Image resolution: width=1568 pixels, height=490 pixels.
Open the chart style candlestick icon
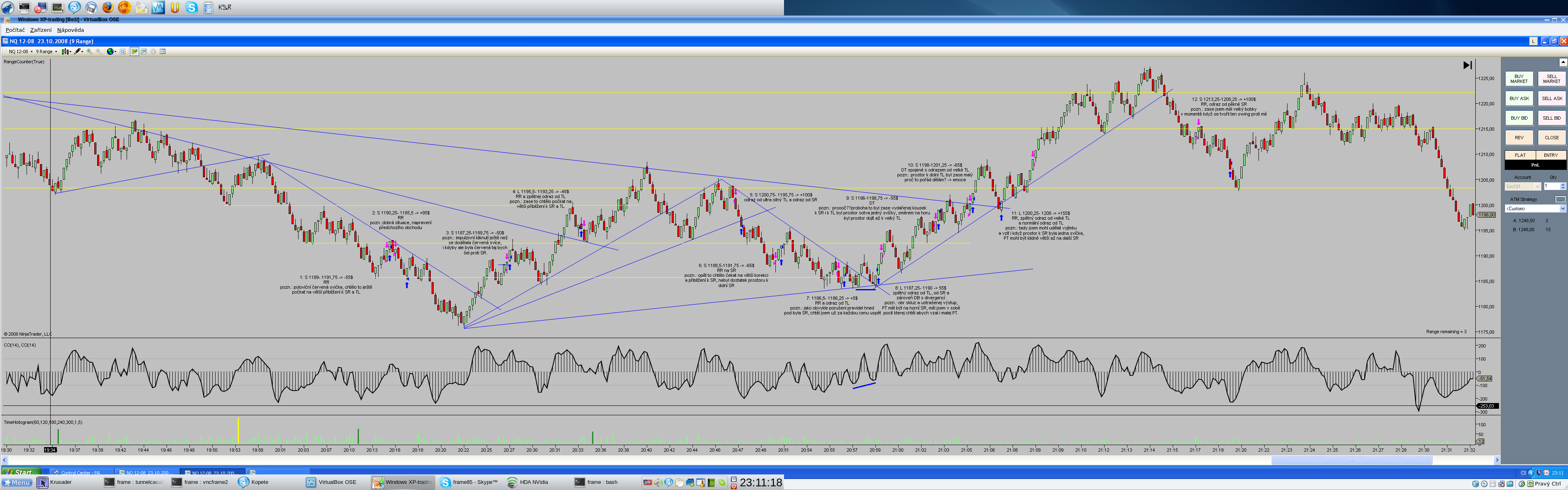tap(65, 52)
